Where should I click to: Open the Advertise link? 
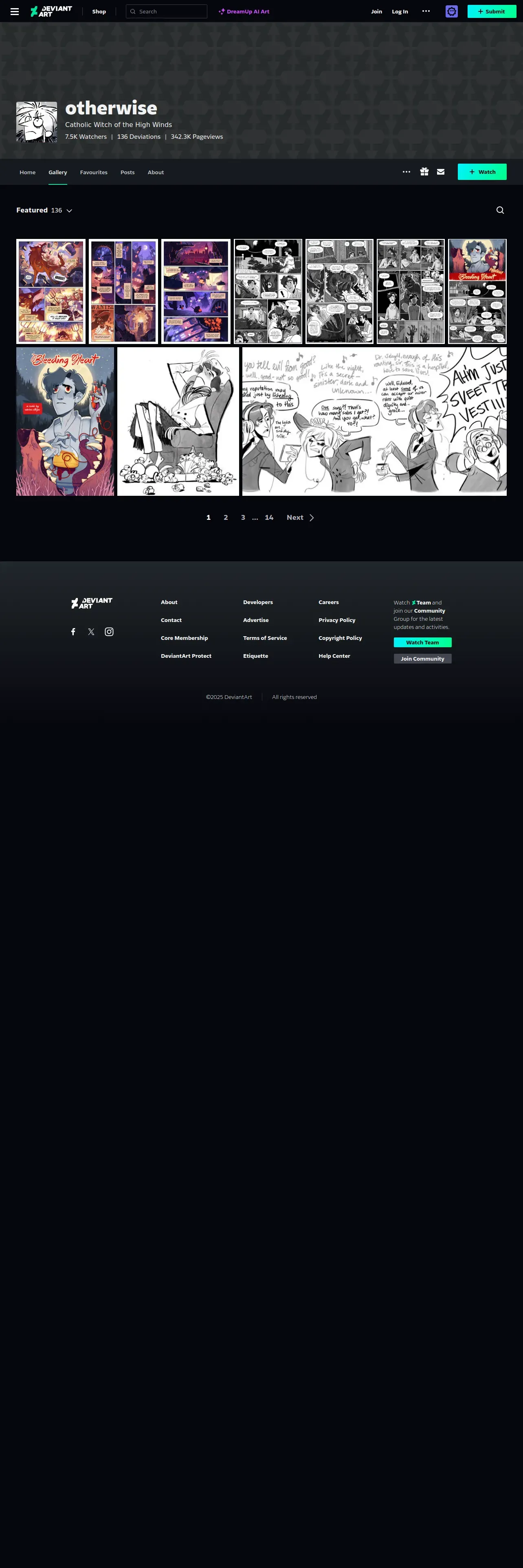(256, 620)
